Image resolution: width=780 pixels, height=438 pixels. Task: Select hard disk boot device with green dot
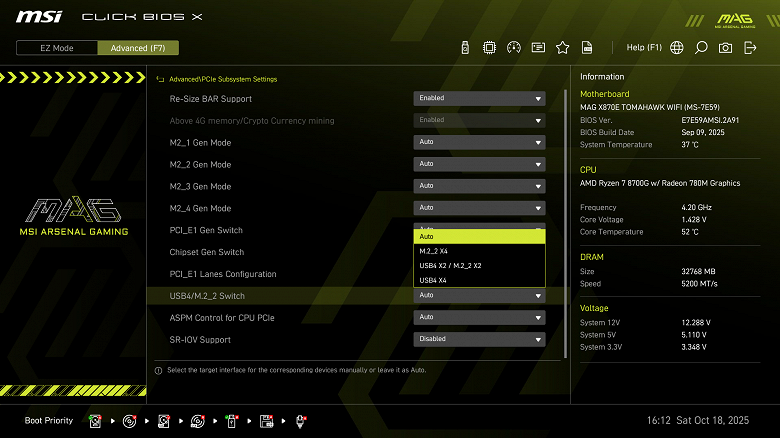pyautogui.click(x=96, y=421)
